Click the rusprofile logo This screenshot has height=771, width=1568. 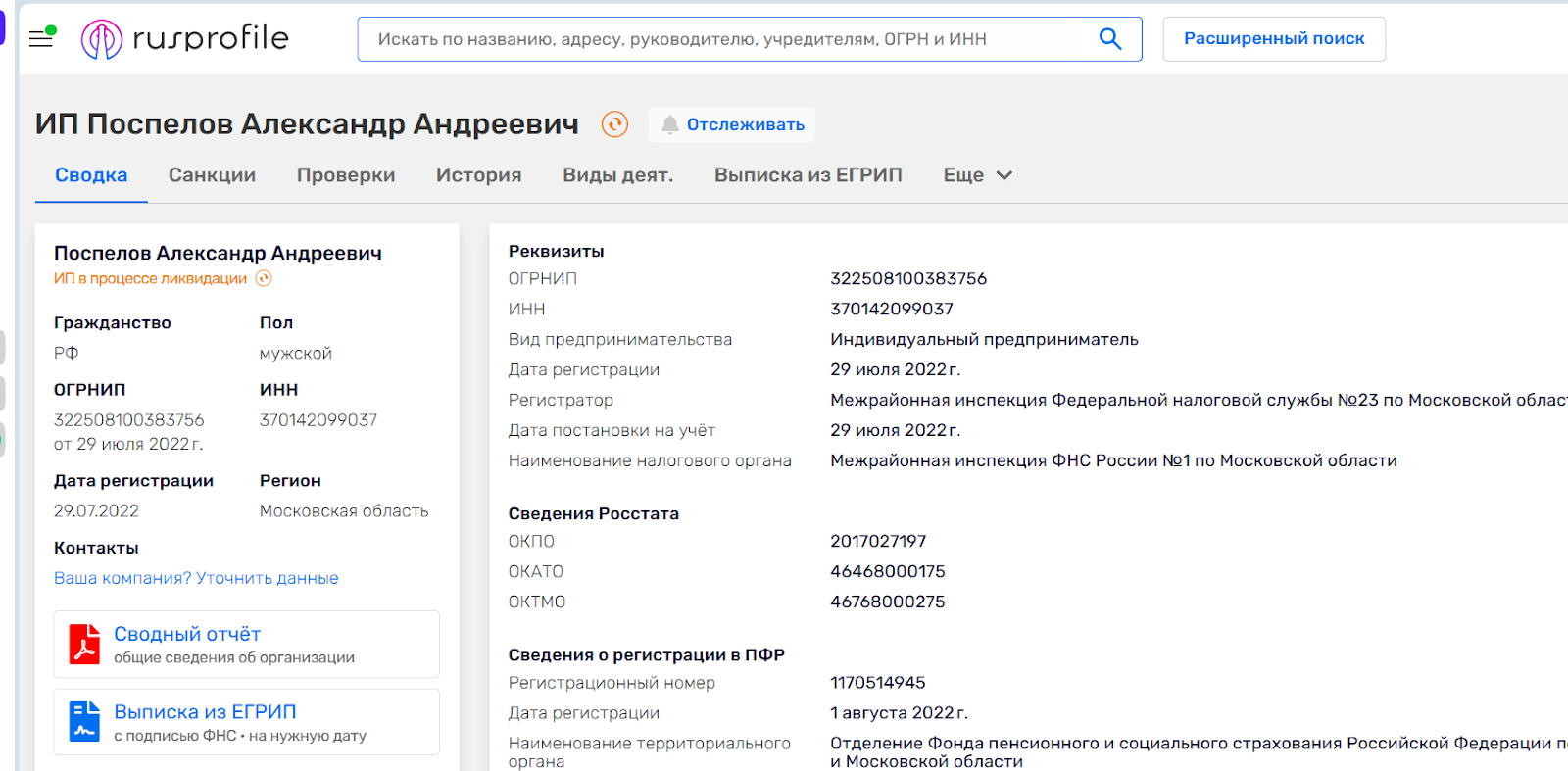click(x=185, y=39)
